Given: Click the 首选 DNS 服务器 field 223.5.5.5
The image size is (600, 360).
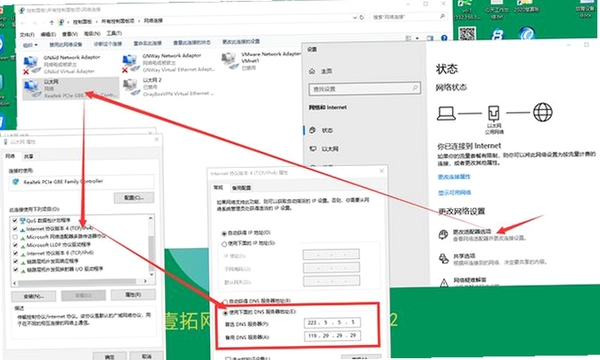Looking at the screenshot, I should tap(332, 323).
